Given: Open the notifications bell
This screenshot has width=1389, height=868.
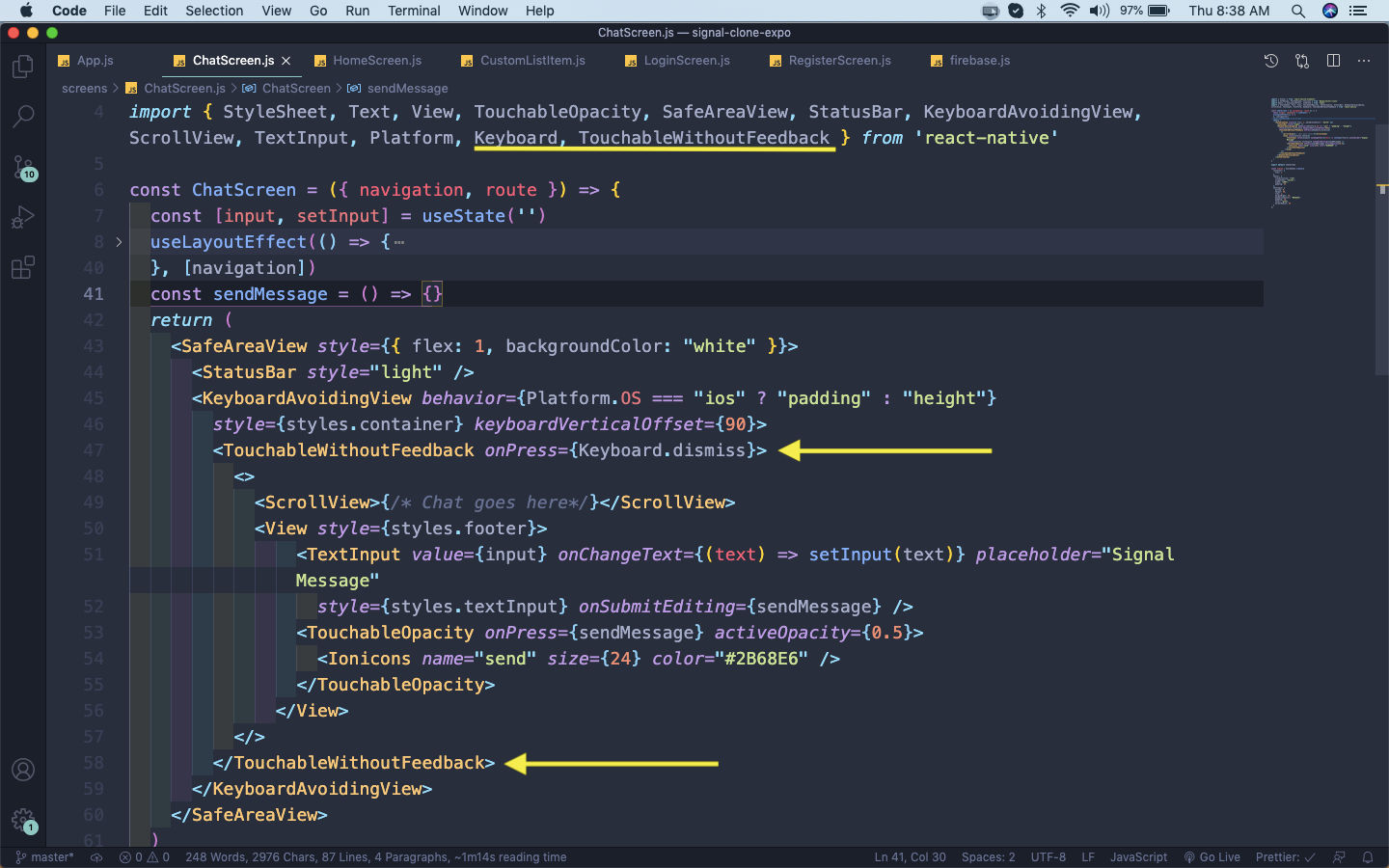Looking at the screenshot, I should pyautogui.click(x=1368, y=856).
